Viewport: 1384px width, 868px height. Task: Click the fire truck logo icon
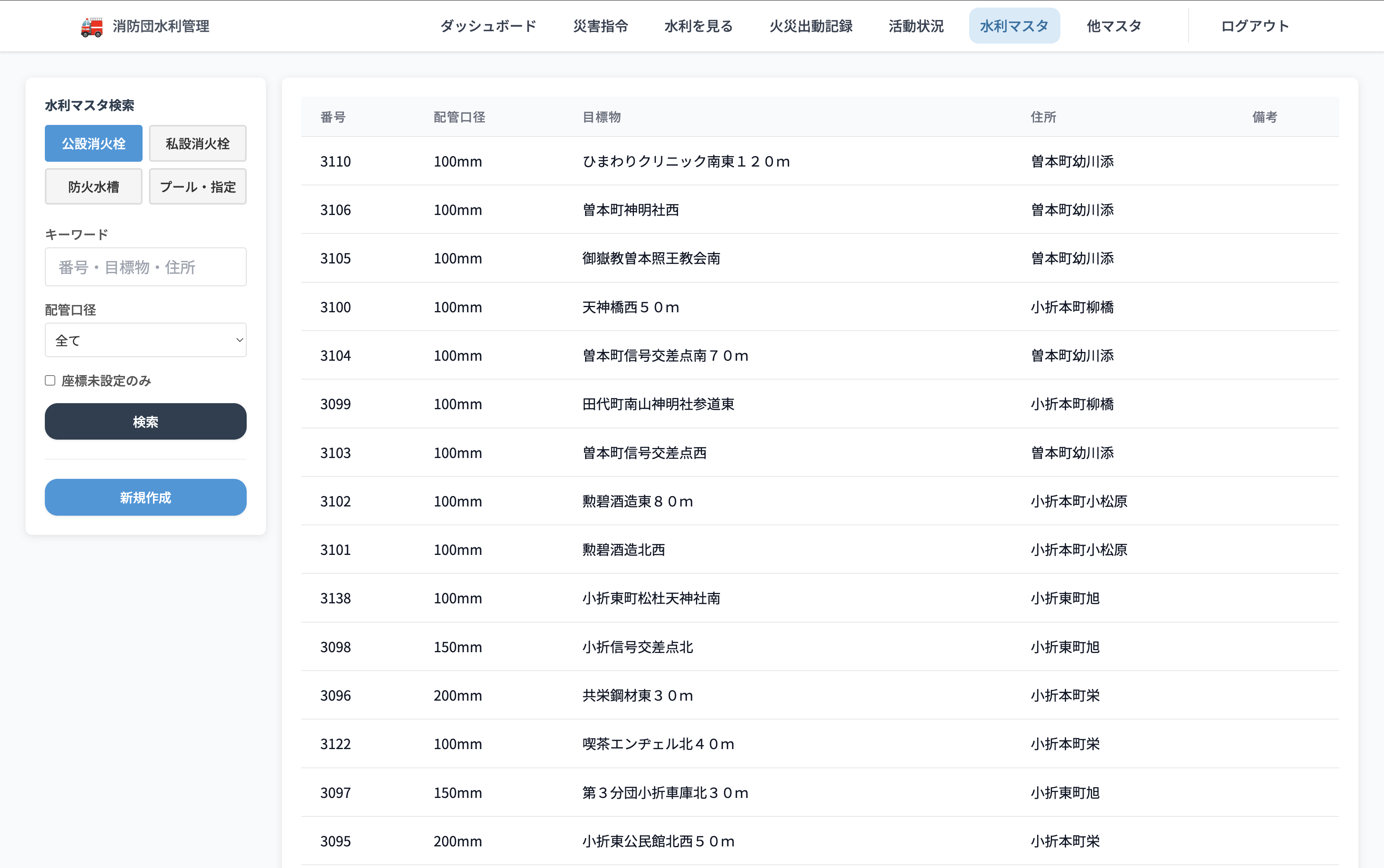click(92, 26)
